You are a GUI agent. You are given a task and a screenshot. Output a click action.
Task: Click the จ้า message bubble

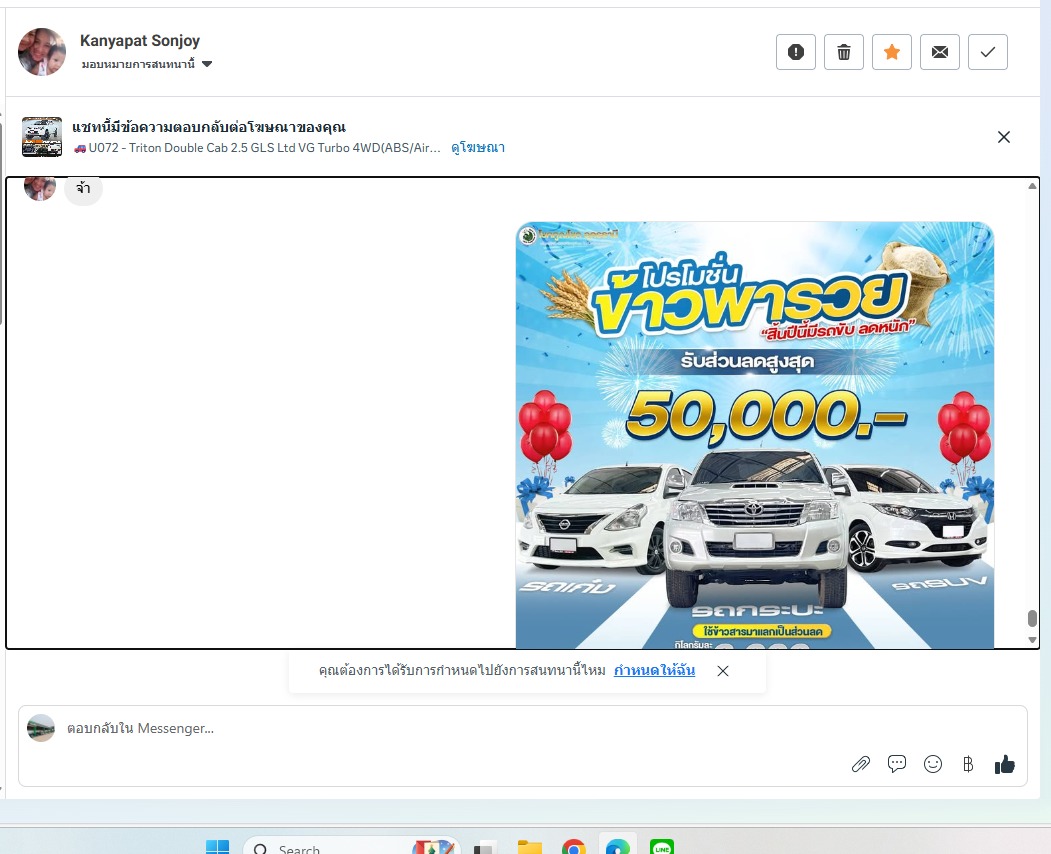click(83, 188)
